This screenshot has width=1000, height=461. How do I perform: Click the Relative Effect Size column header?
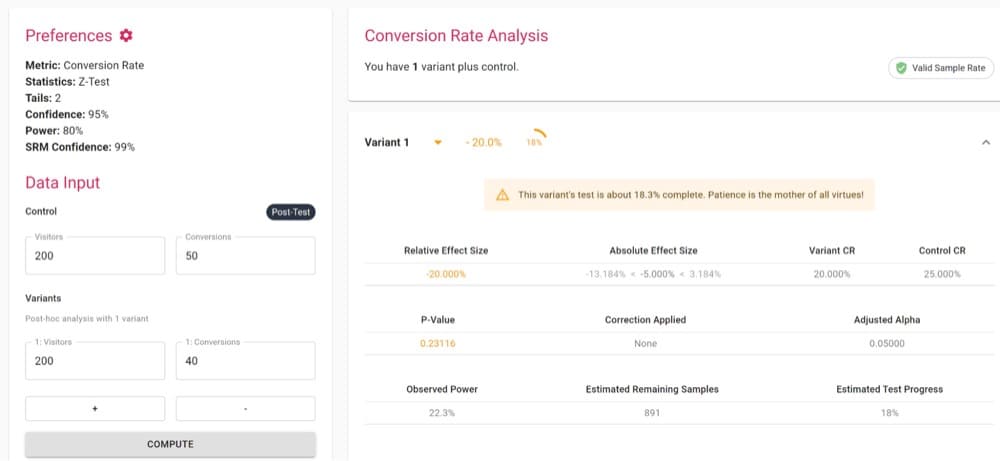pos(446,251)
